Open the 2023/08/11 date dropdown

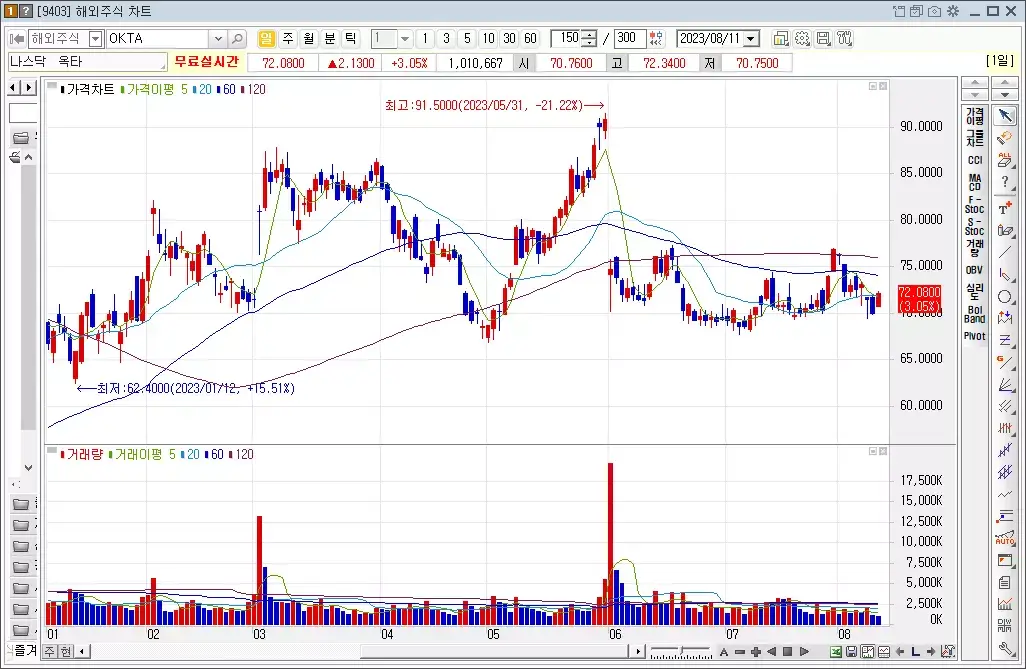[752, 39]
